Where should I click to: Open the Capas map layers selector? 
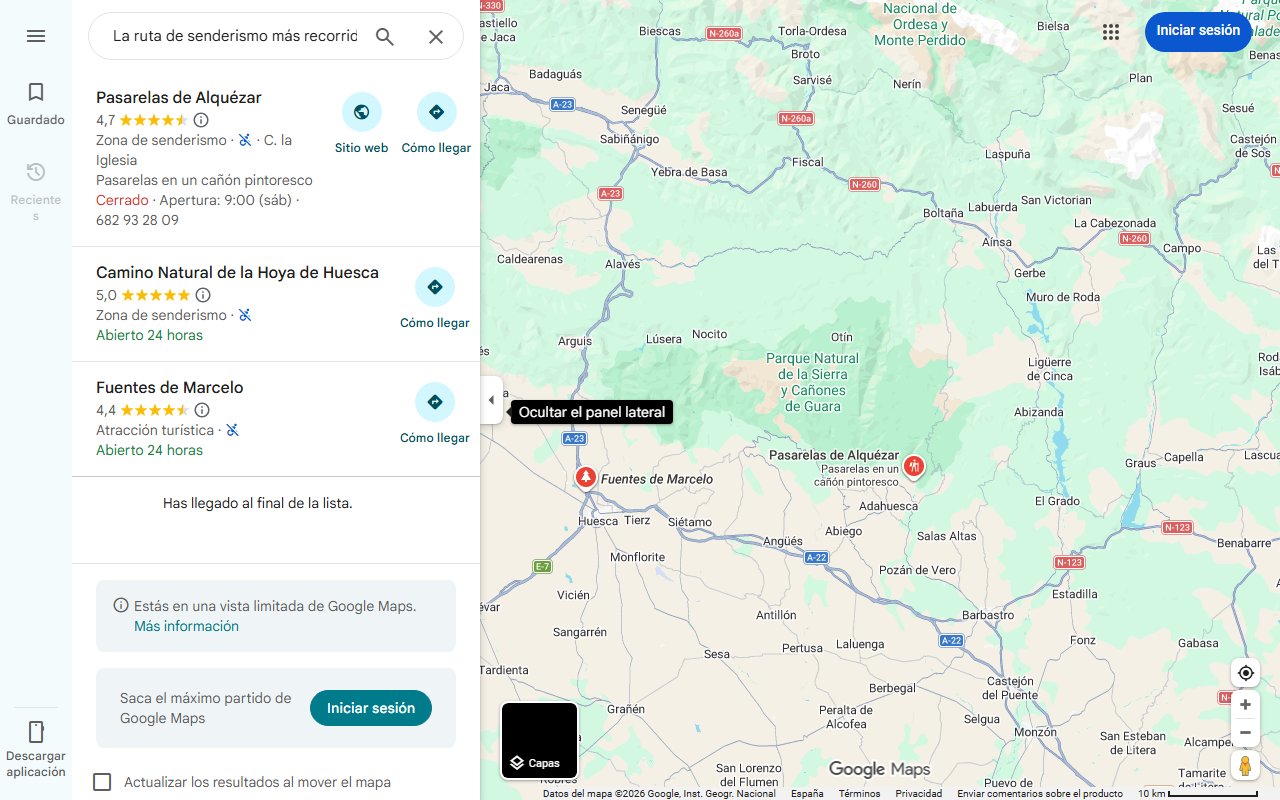(539, 740)
